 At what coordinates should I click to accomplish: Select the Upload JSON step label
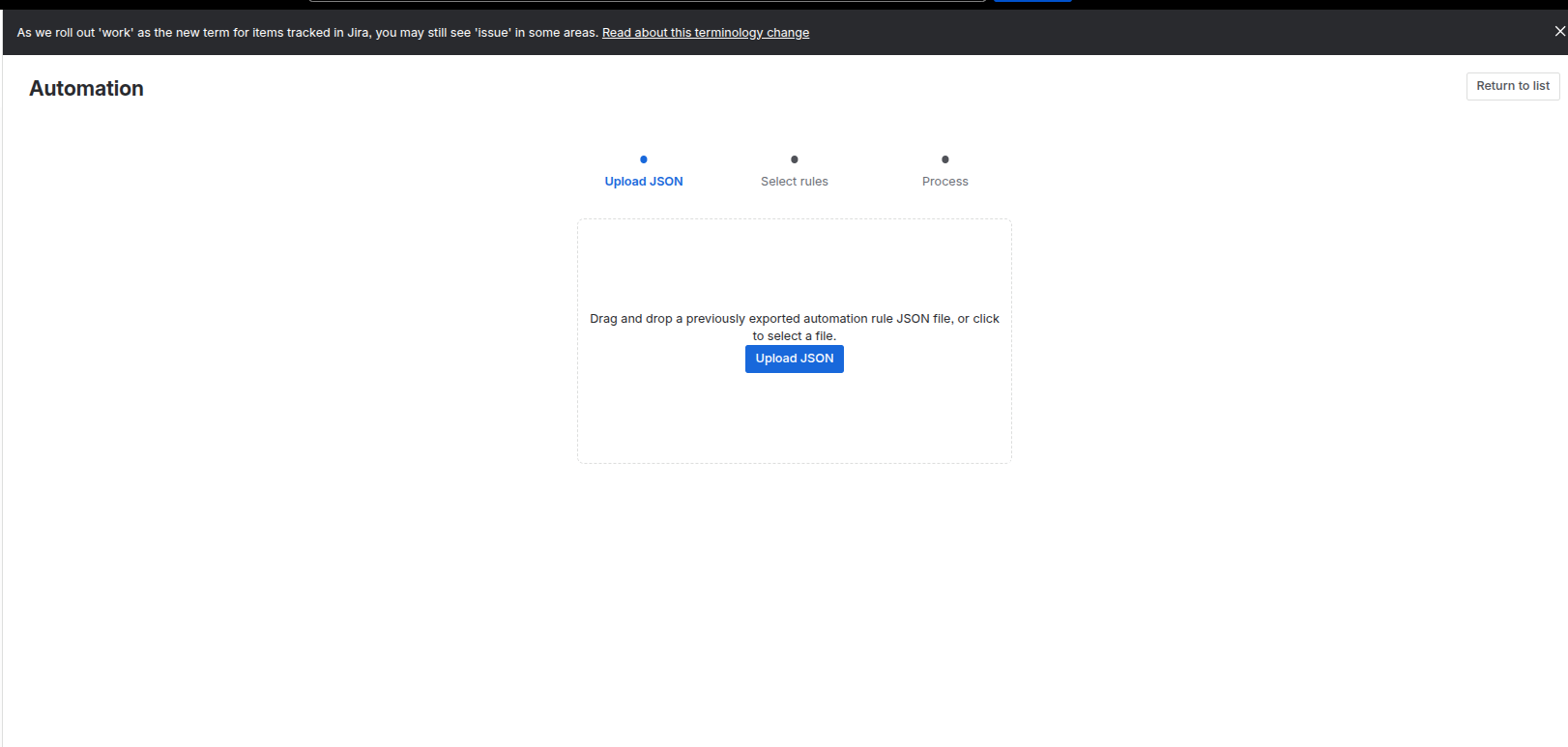click(x=644, y=182)
